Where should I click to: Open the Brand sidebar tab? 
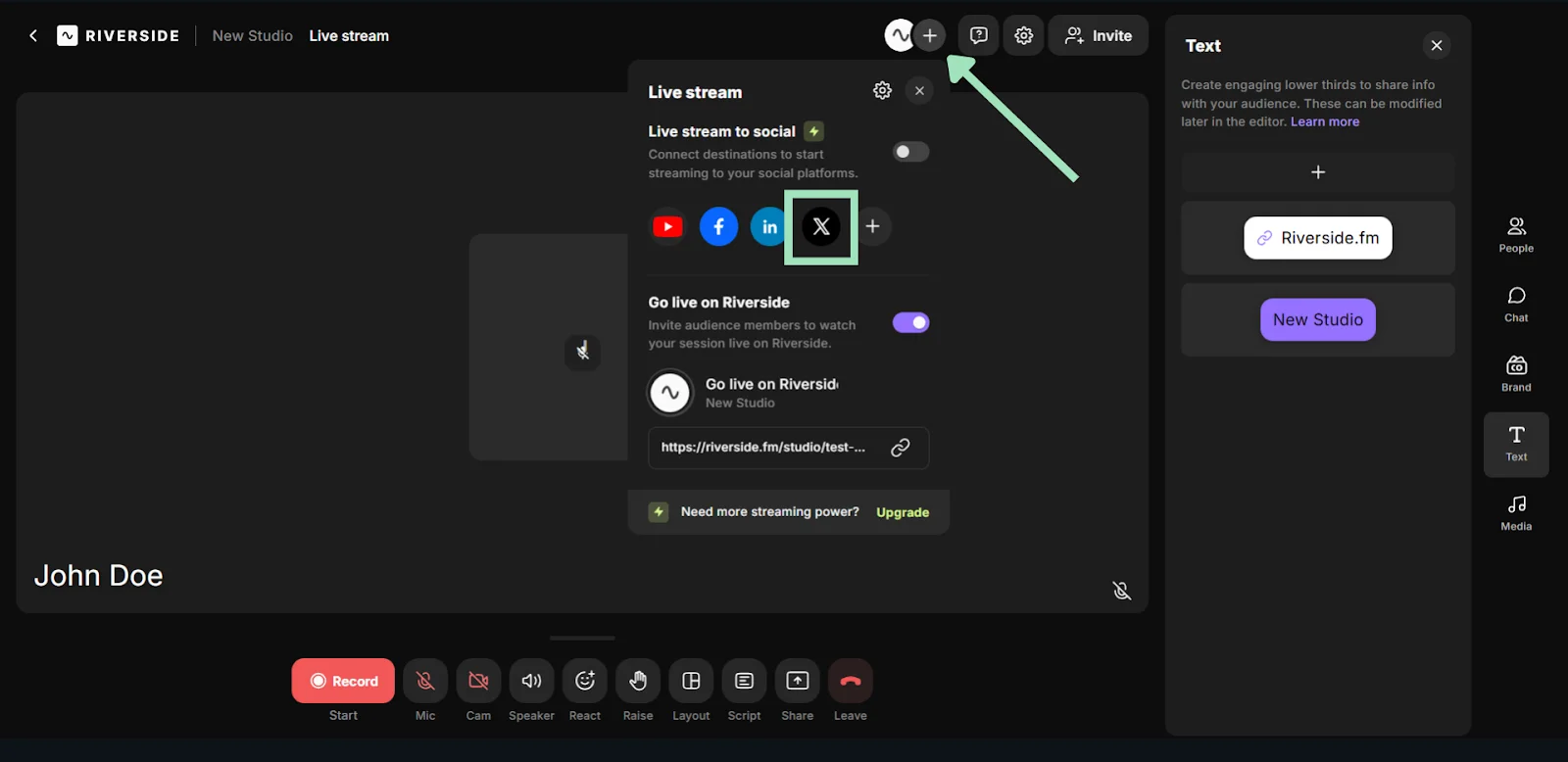tap(1516, 374)
